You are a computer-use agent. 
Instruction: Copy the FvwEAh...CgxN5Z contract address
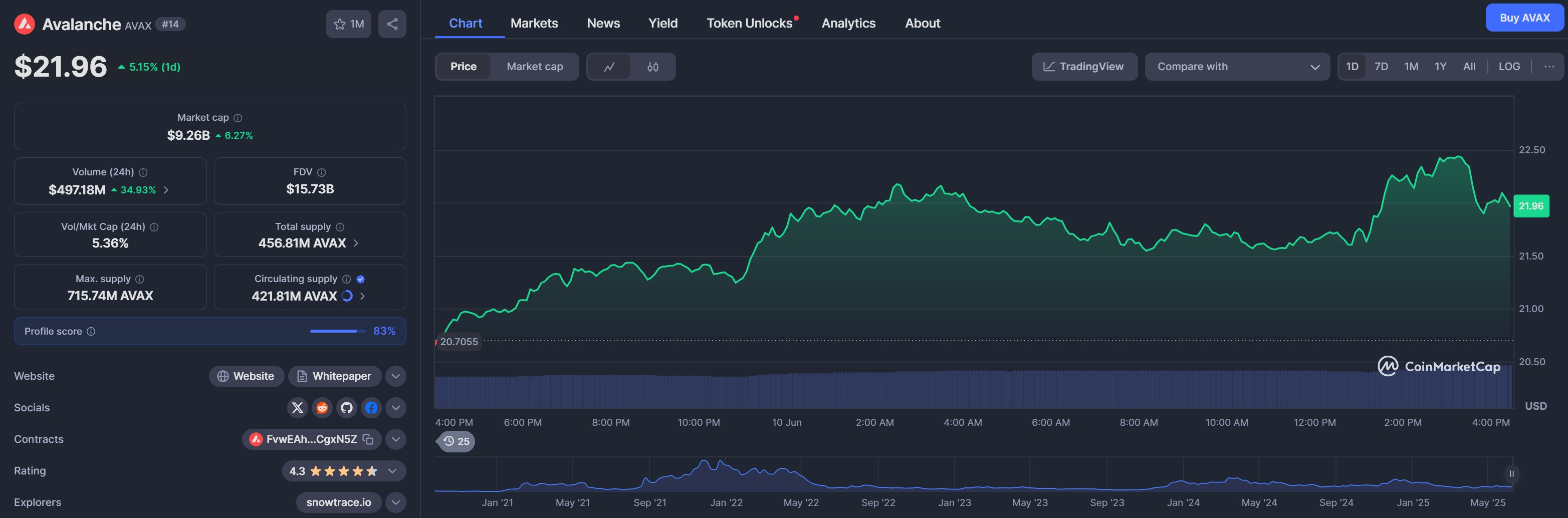click(x=368, y=439)
